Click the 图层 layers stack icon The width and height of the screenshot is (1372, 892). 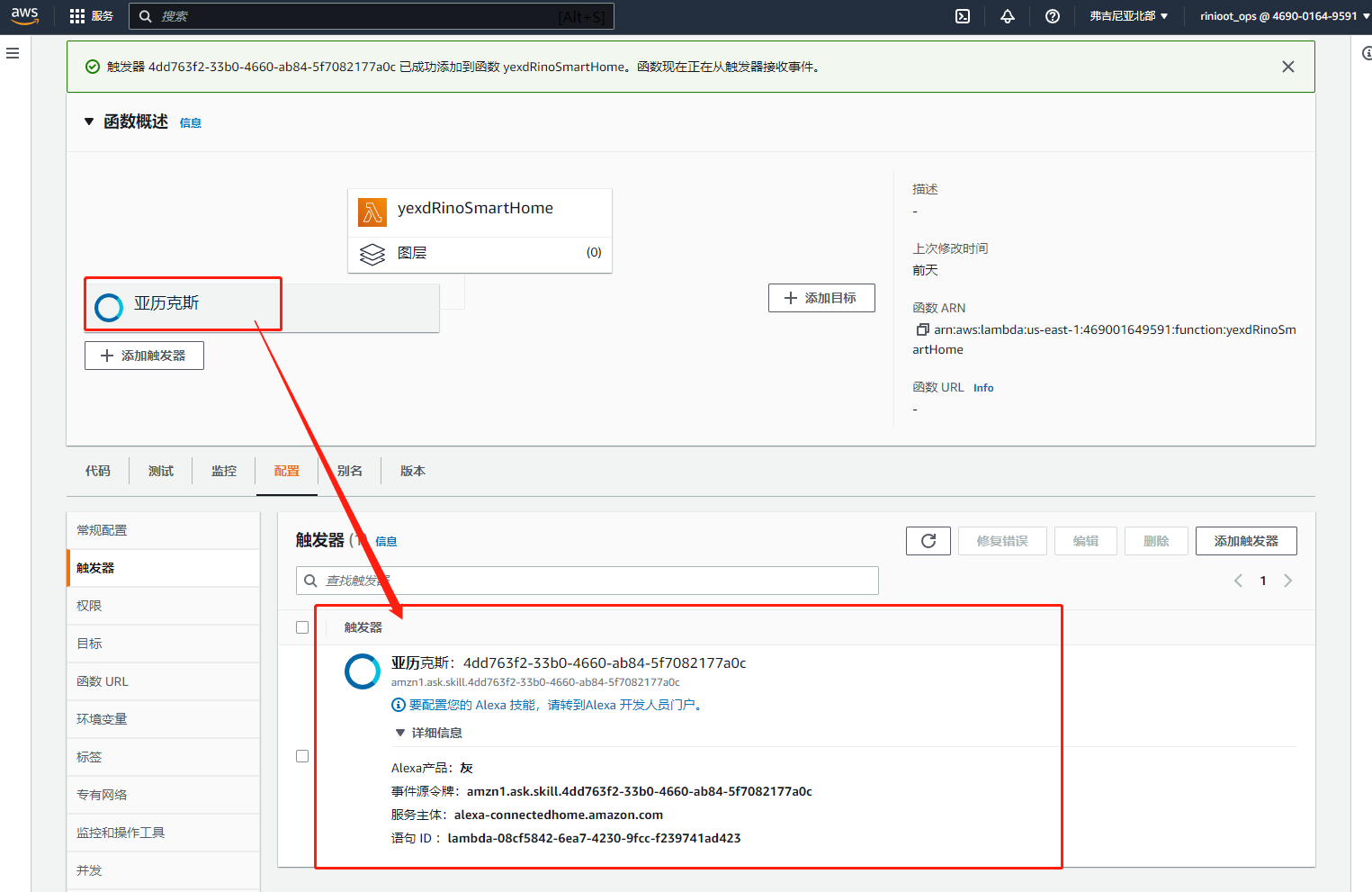click(372, 254)
